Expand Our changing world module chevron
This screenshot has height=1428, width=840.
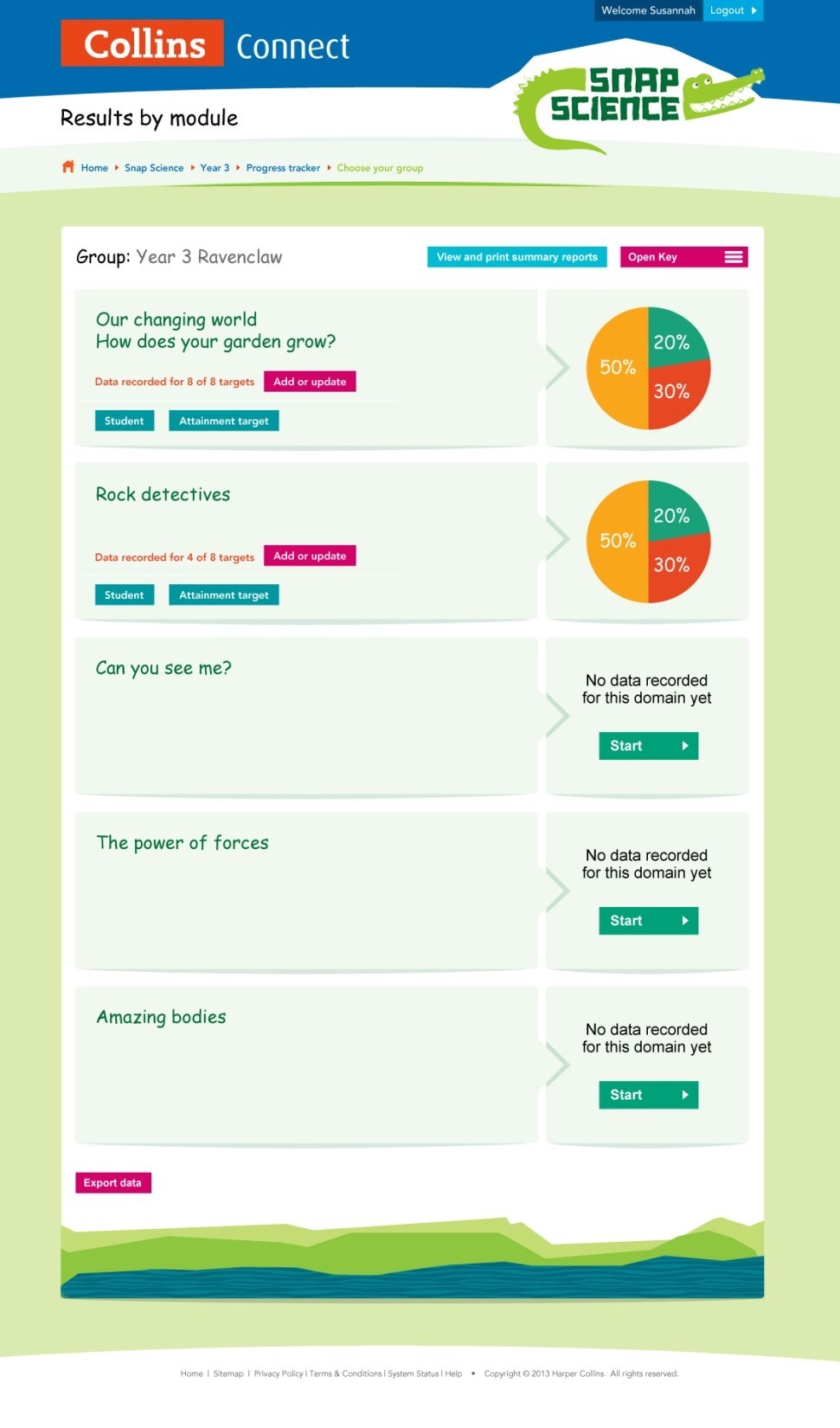pyautogui.click(x=558, y=367)
